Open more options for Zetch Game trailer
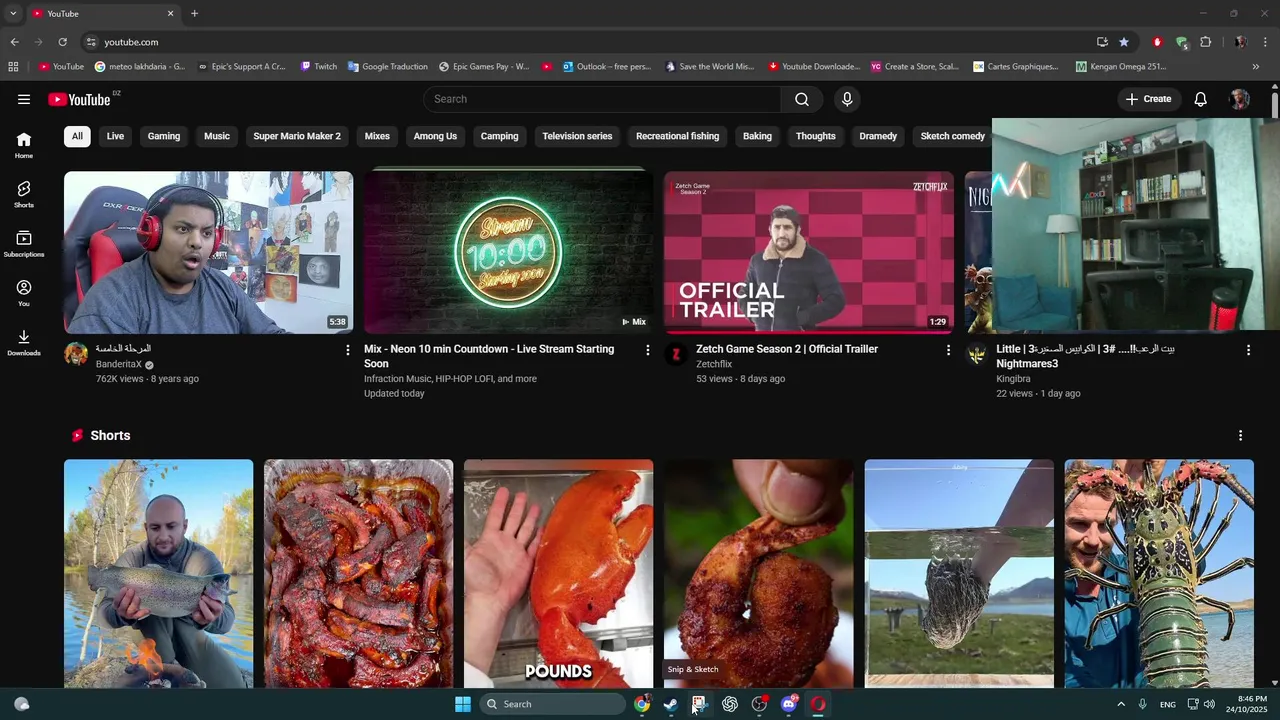This screenshot has width=1280, height=720. pos(948,350)
